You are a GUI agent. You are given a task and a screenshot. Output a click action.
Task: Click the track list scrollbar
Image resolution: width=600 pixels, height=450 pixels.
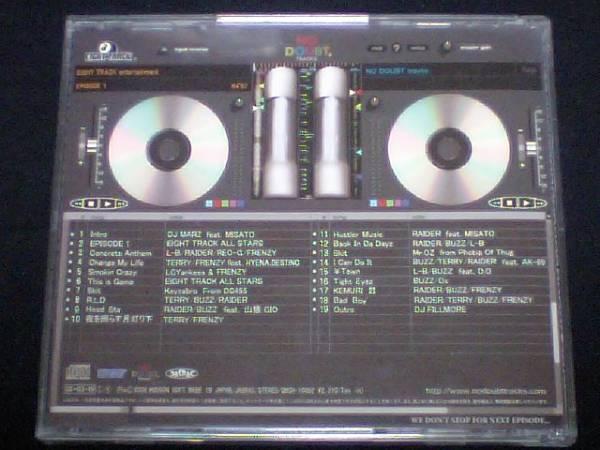(x=554, y=333)
